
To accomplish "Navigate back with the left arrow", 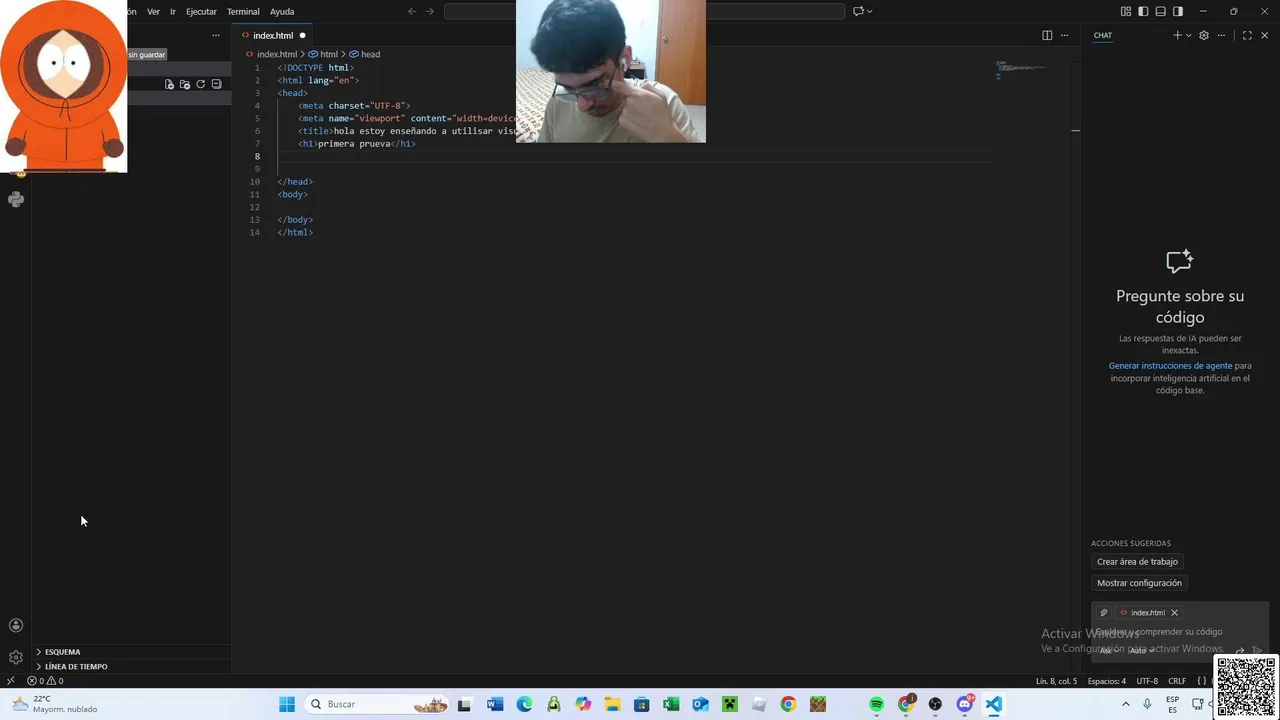I will [x=412, y=11].
